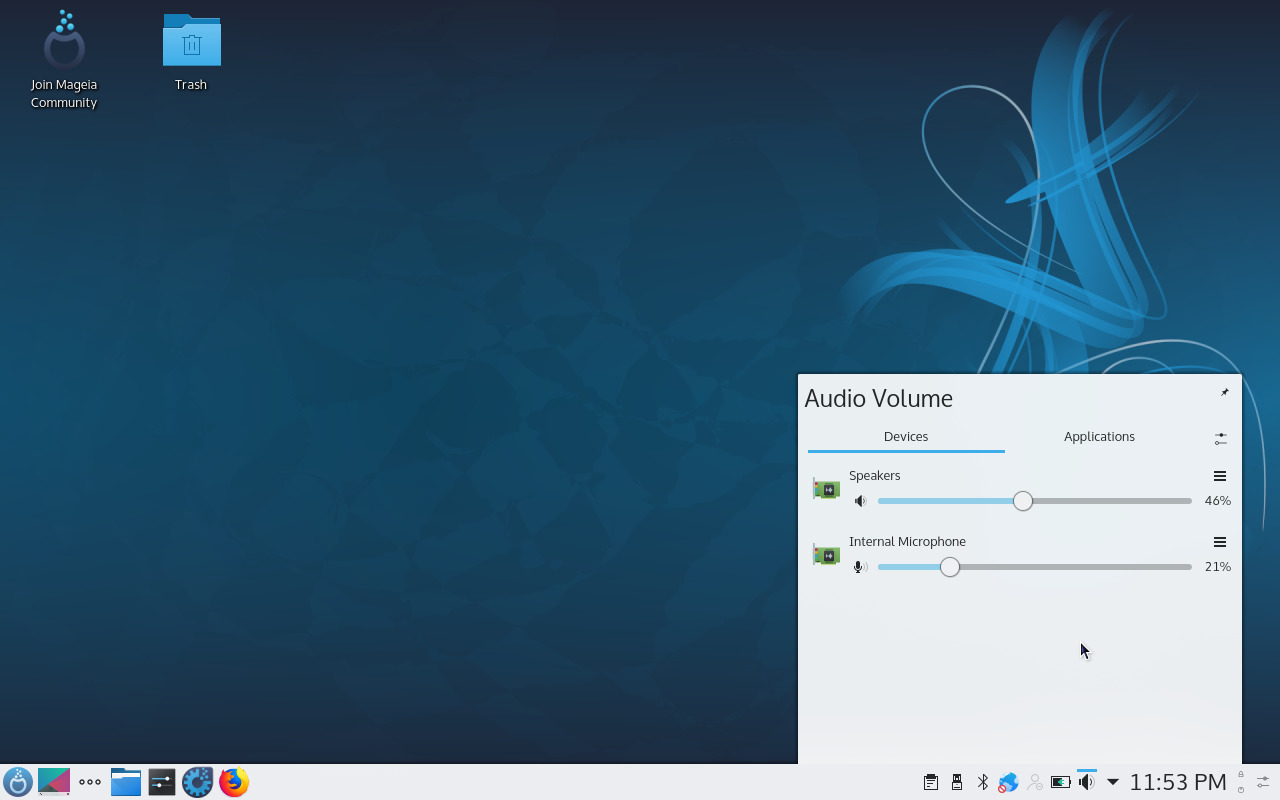Open the Bluetooth tray icon
Screen dimensions: 1280x800
982,781
